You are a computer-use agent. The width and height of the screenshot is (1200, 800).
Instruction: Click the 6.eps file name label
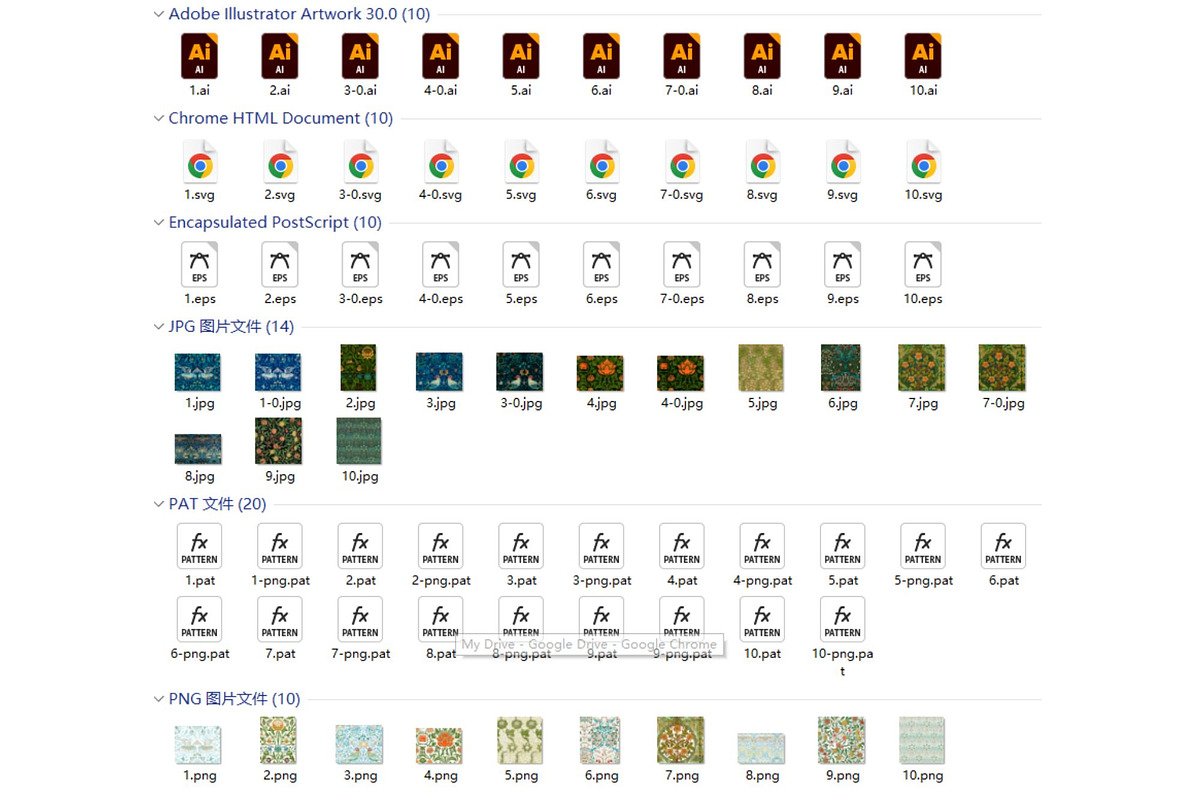[601, 299]
